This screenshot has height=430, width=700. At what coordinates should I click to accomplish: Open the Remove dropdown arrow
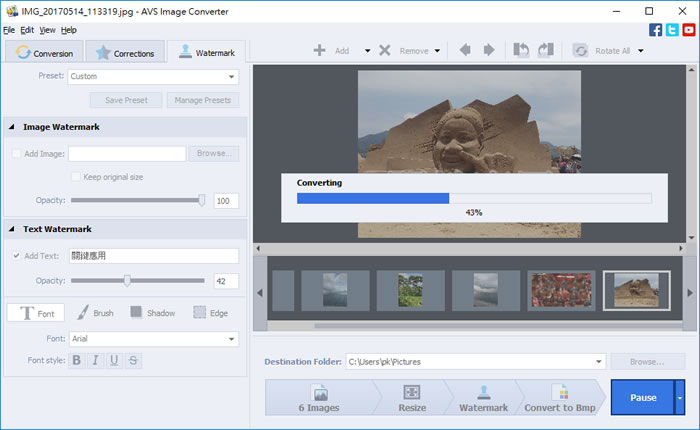tap(437, 51)
